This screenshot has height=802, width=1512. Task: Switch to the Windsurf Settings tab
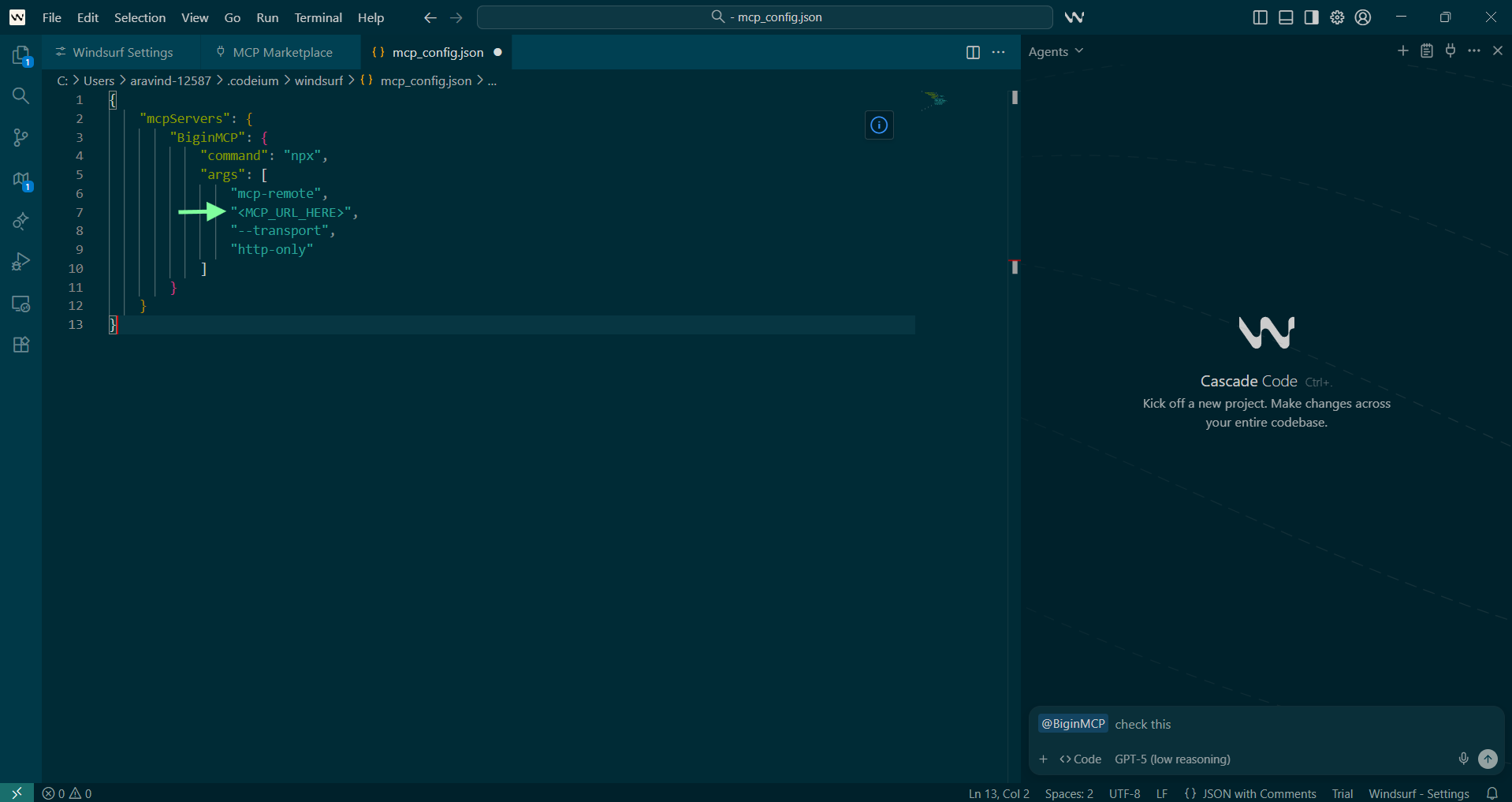pyautogui.click(x=121, y=52)
